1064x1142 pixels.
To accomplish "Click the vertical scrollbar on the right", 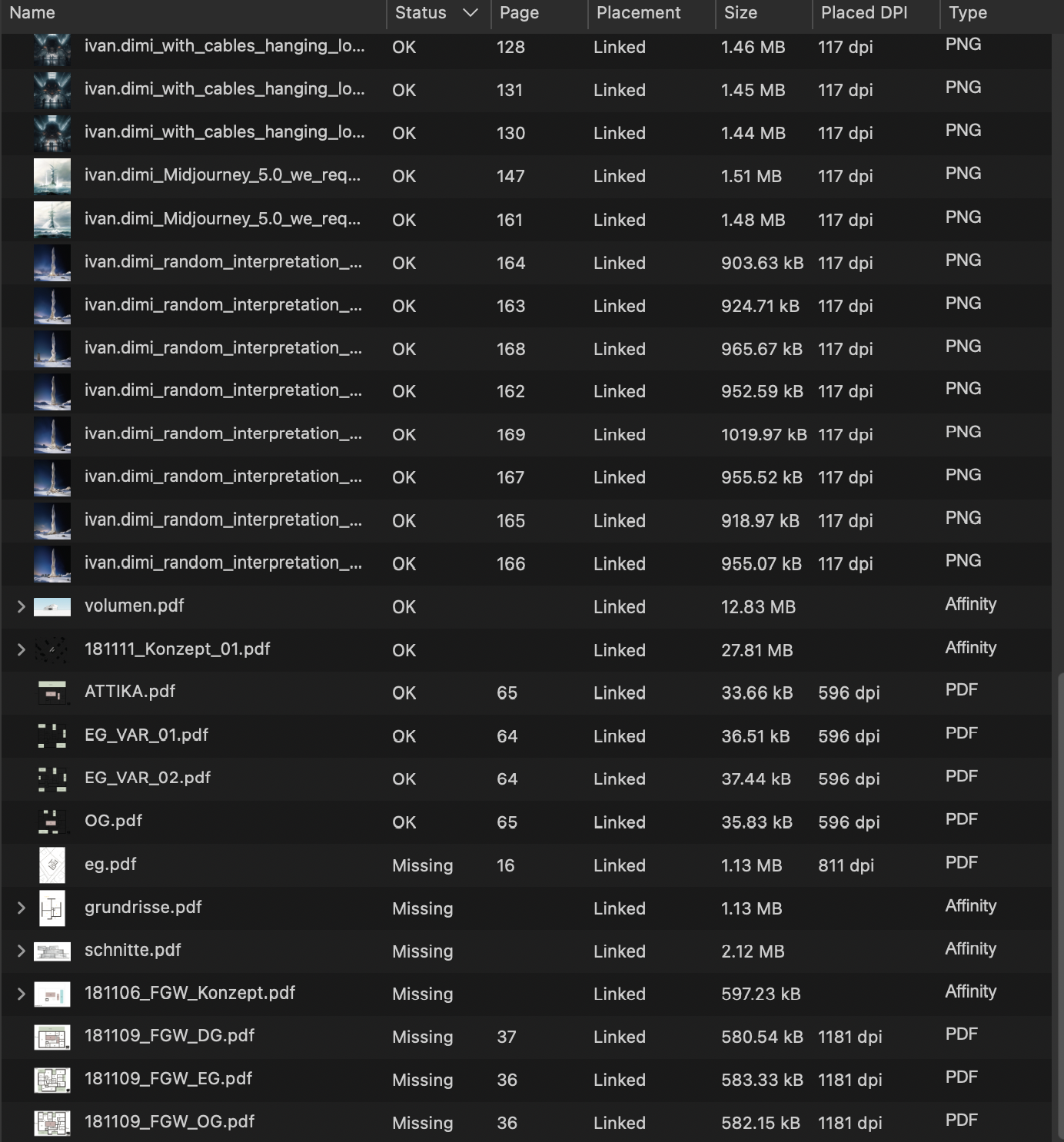I will click(x=1059, y=907).
